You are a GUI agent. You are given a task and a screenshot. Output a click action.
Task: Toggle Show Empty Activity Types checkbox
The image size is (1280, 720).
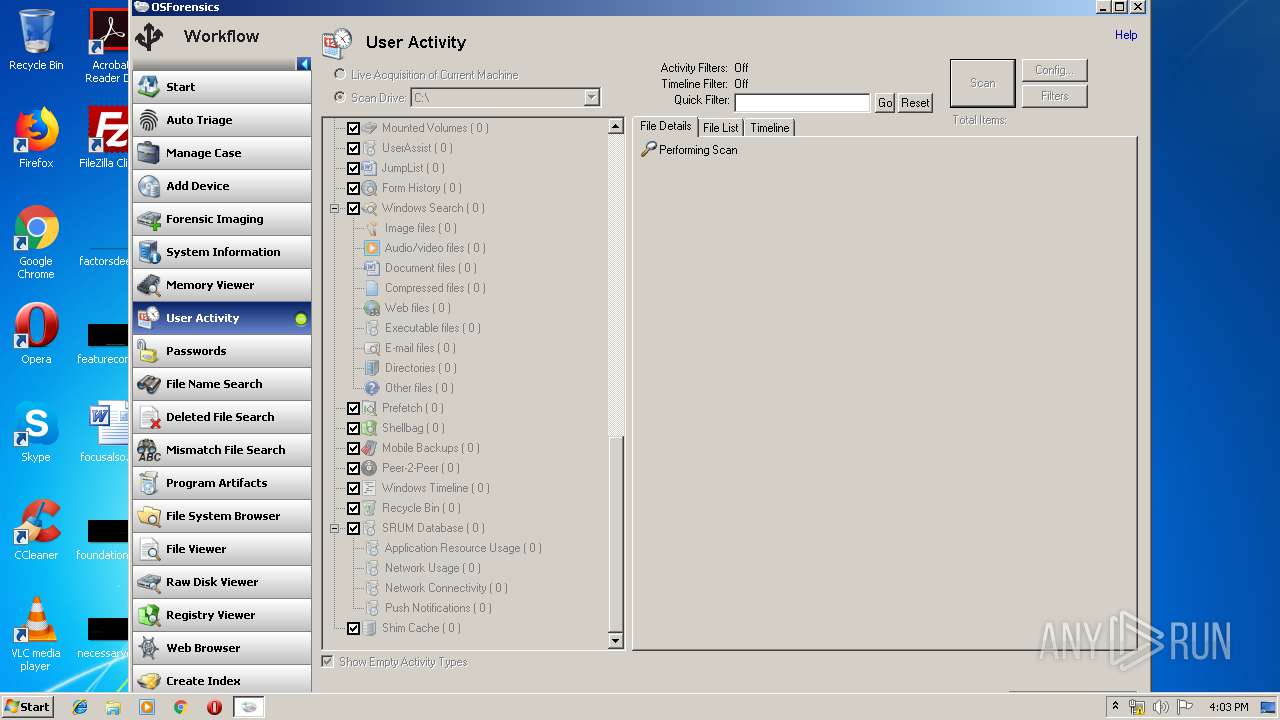click(x=327, y=662)
